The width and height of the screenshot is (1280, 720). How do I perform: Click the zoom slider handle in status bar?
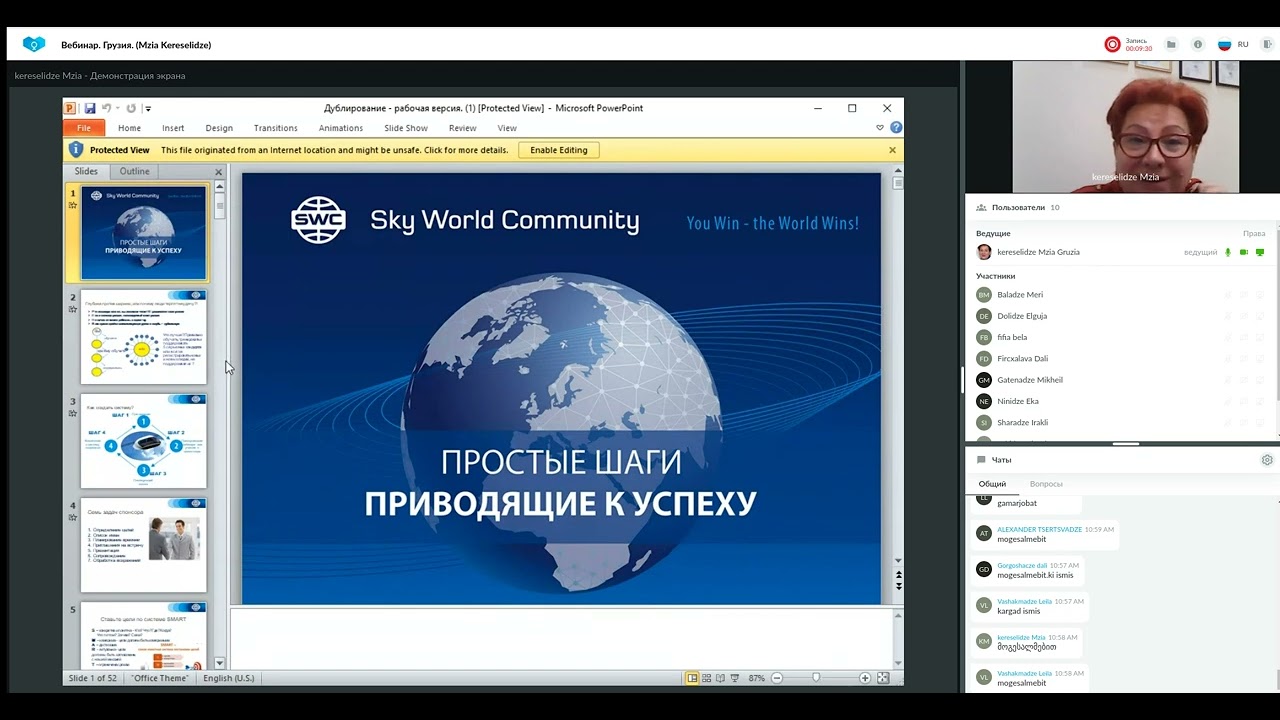coord(816,678)
